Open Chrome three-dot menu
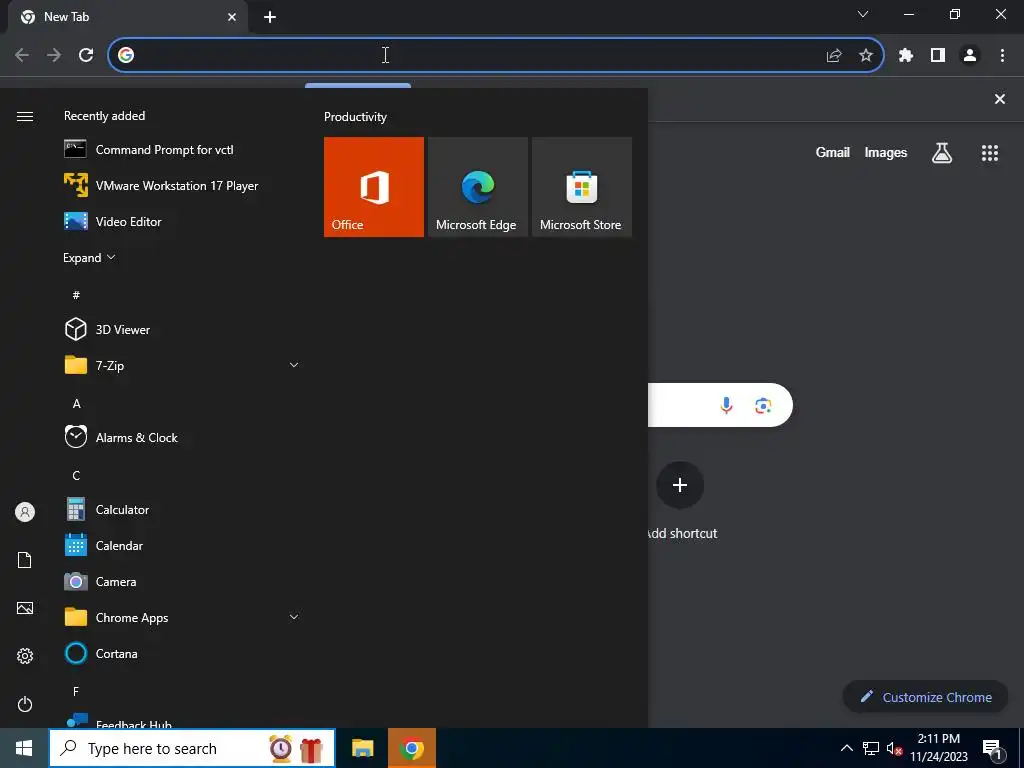1024x768 pixels. (1002, 56)
